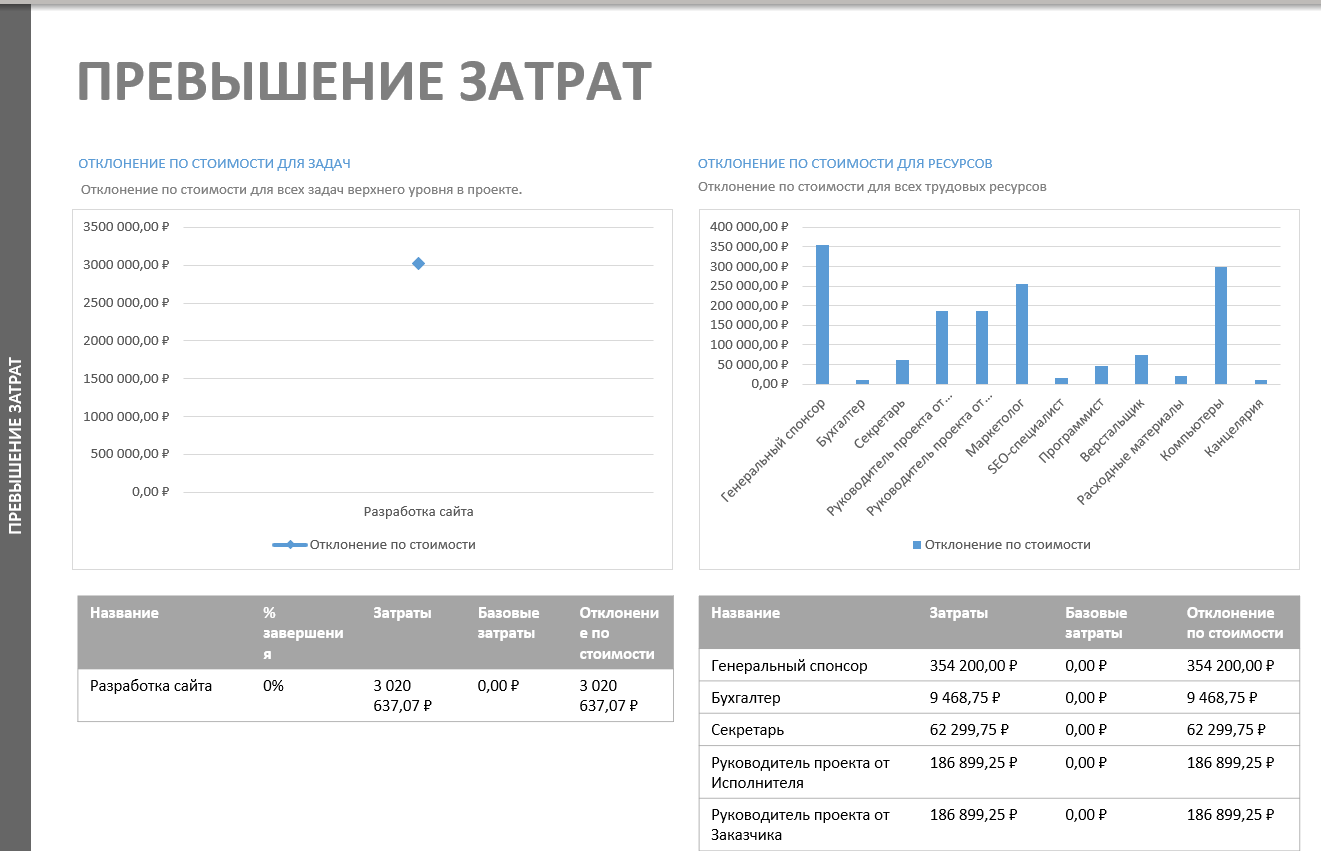Select the Бухгалтер table cell
The image size is (1321, 851).
click(x=746, y=698)
